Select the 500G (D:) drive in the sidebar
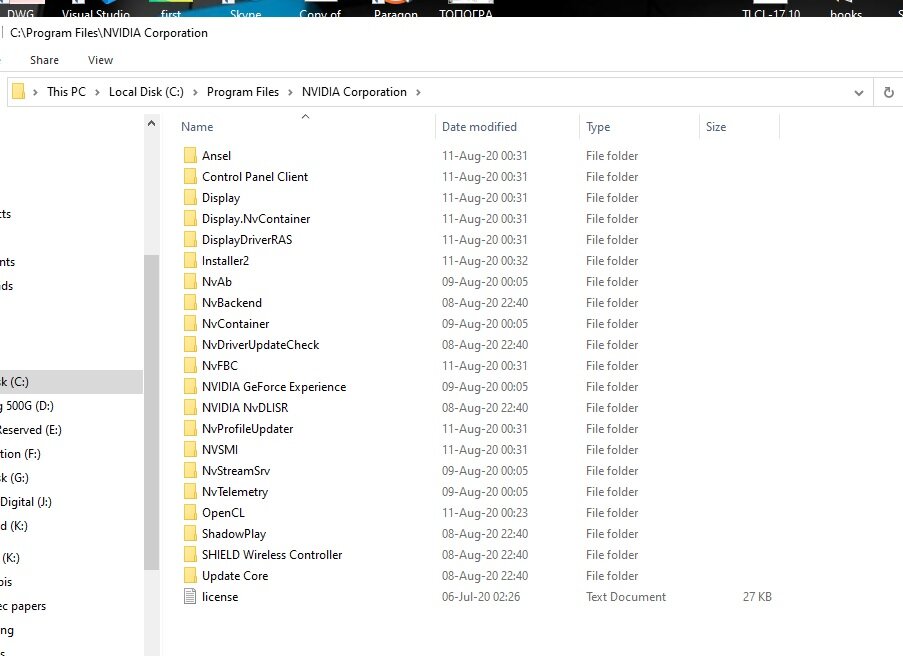The width and height of the screenshot is (903, 656). (x=27, y=406)
